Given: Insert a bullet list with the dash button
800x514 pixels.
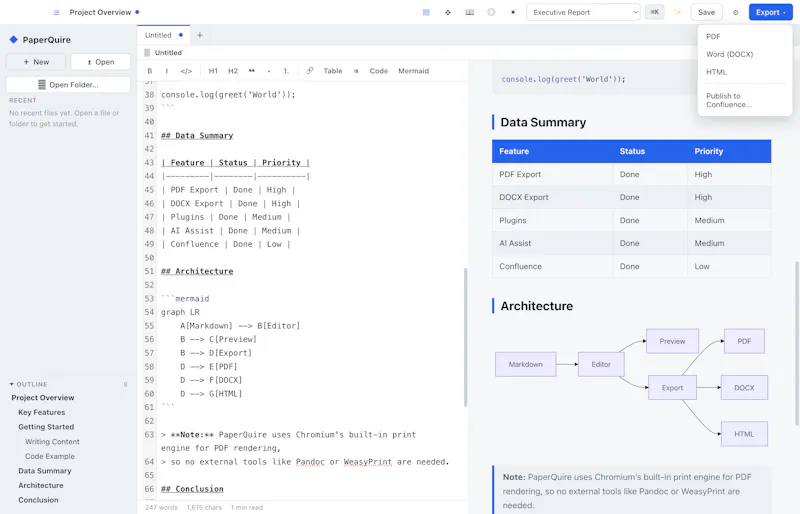Looking at the screenshot, I should pyautogui.click(x=269, y=71).
